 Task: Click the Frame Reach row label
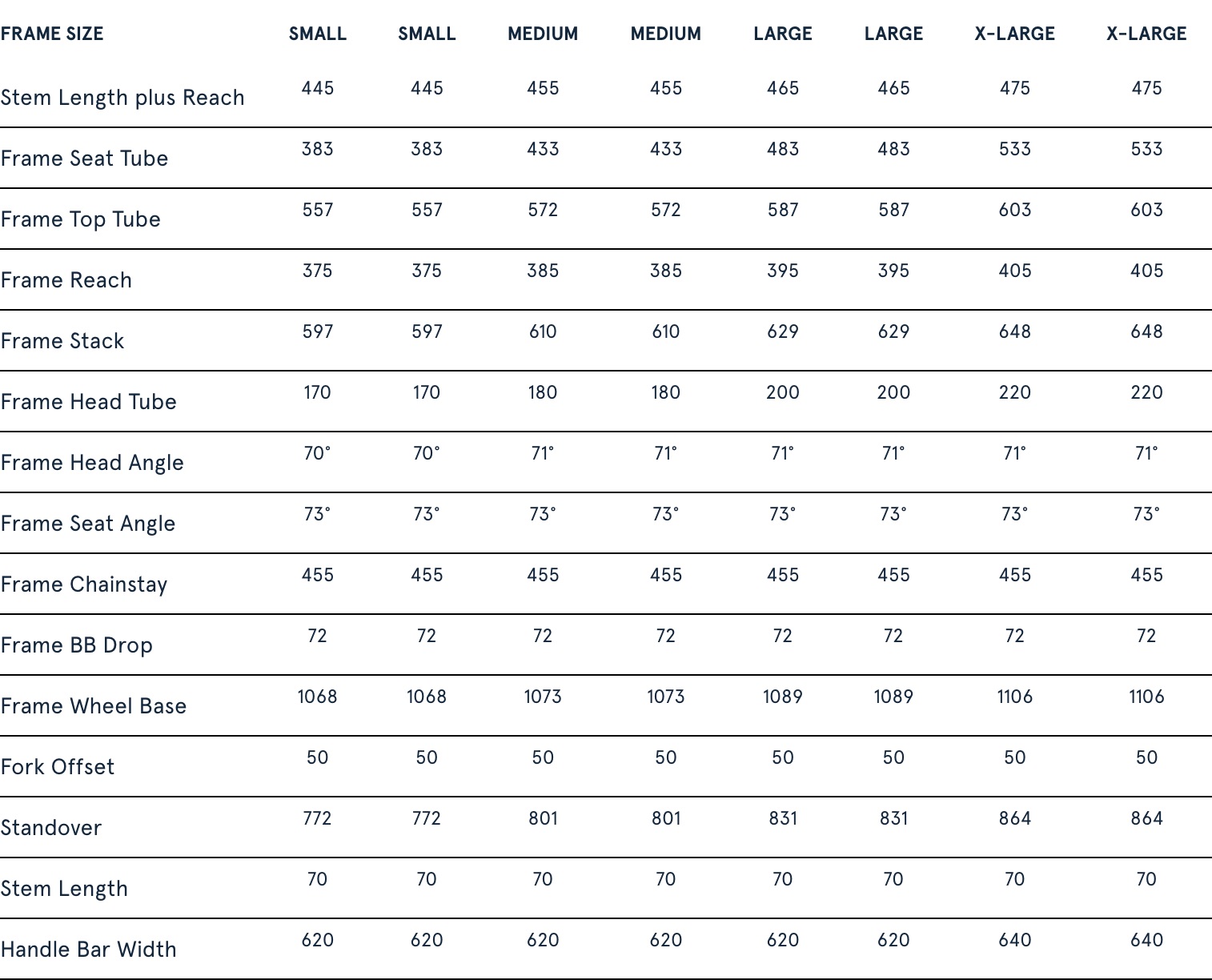66,280
